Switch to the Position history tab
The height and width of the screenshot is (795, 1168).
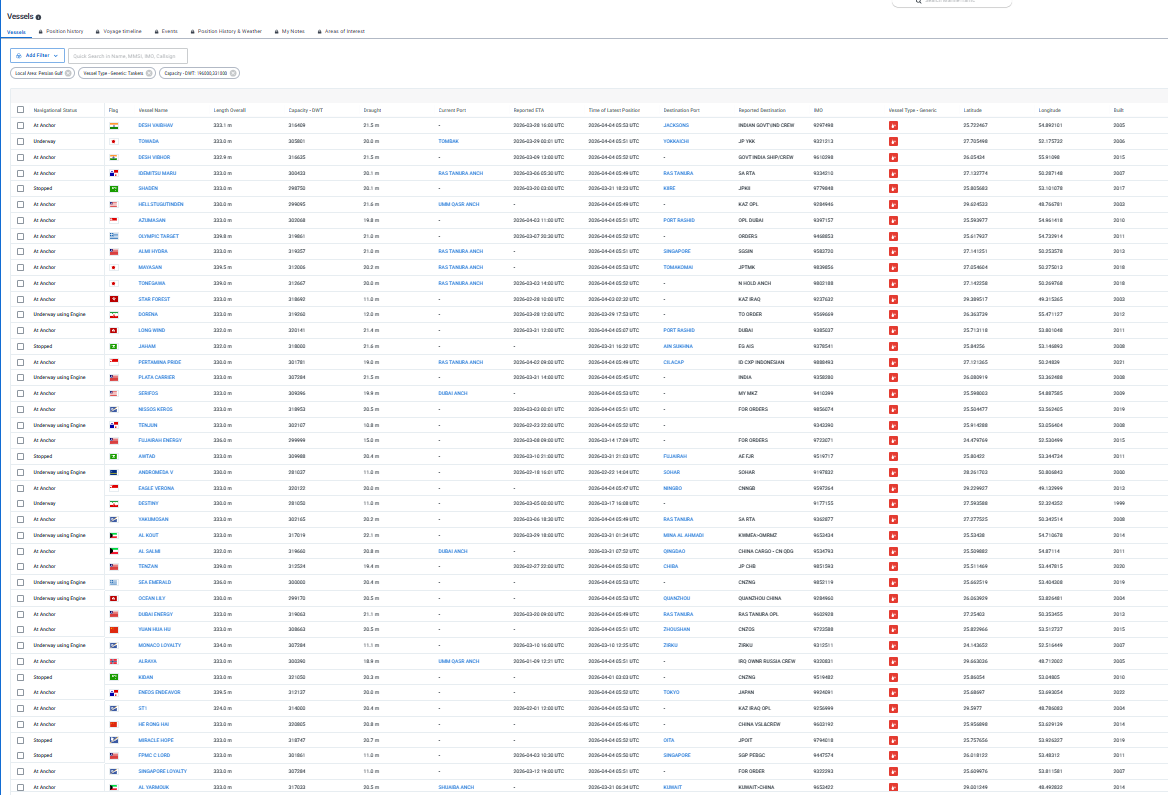(65, 32)
